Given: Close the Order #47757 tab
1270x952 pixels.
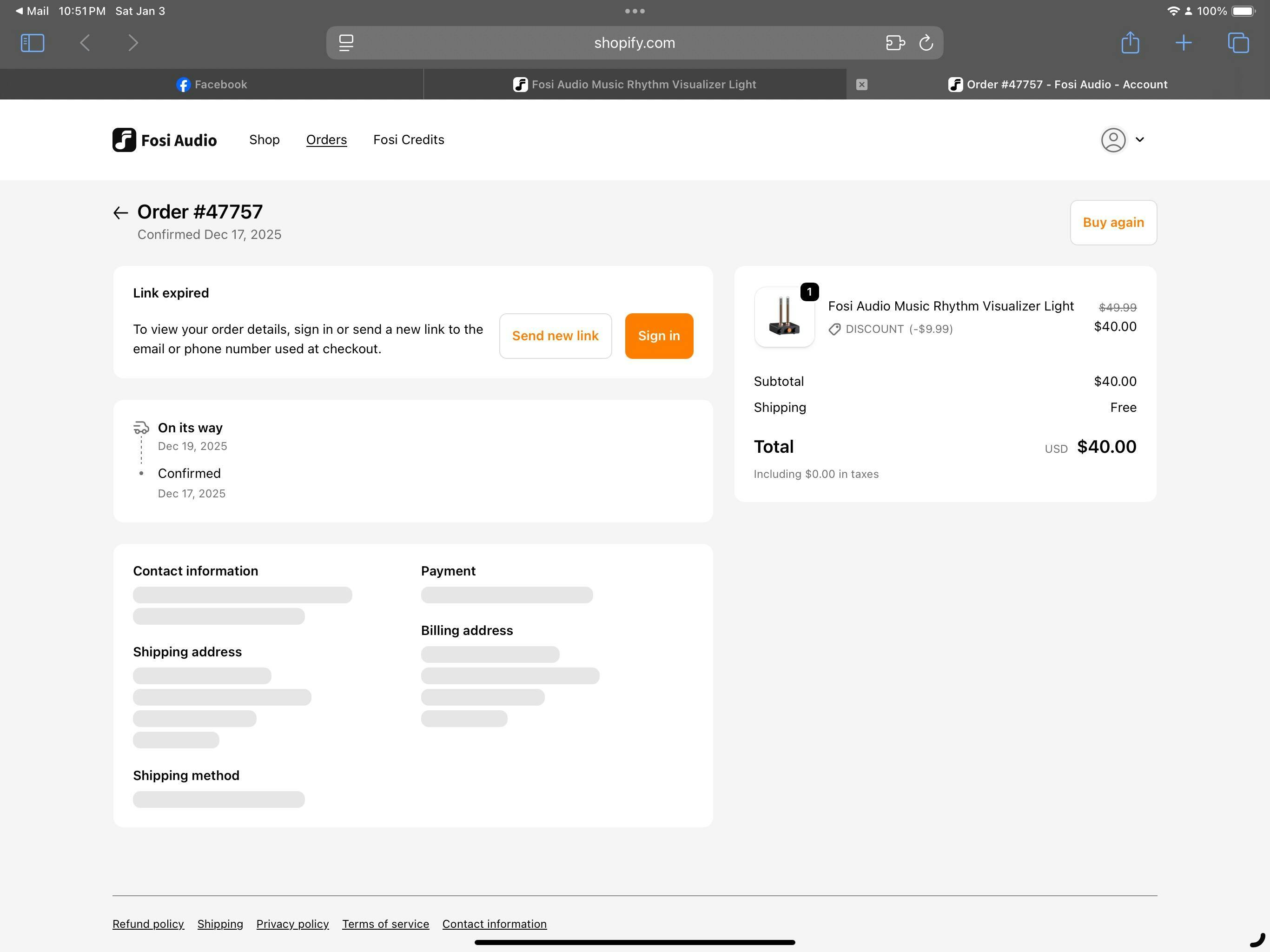Looking at the screenshot, I should point(861,85).
